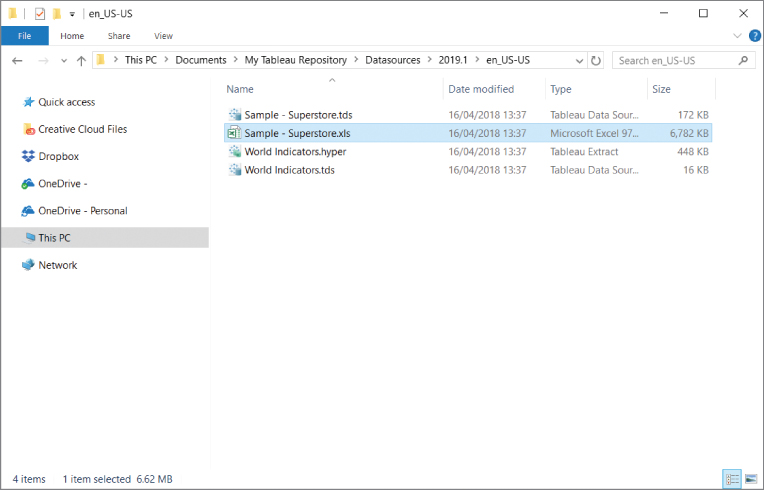
Task: Click the folder icon in title bar
Action: [13, 13]
